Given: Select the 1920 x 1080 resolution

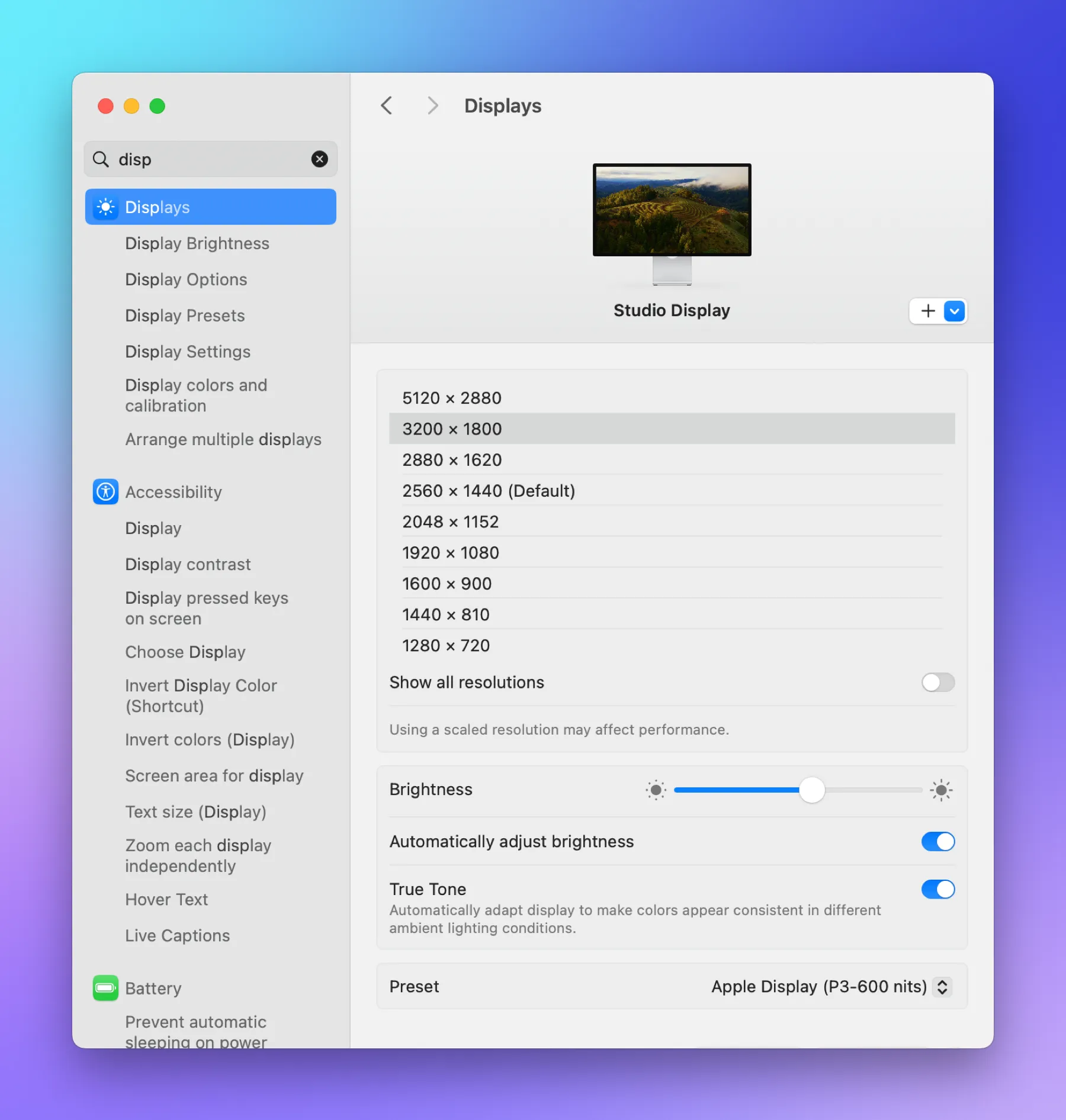Looking at the screenshot, I should tap(451, 552).
